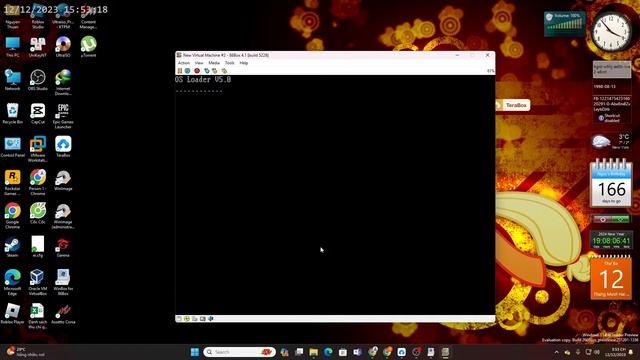Open the Tools menu in 86Box
Image resolution: width=640 pixels, height=360 pixels.
click(230, 63)
